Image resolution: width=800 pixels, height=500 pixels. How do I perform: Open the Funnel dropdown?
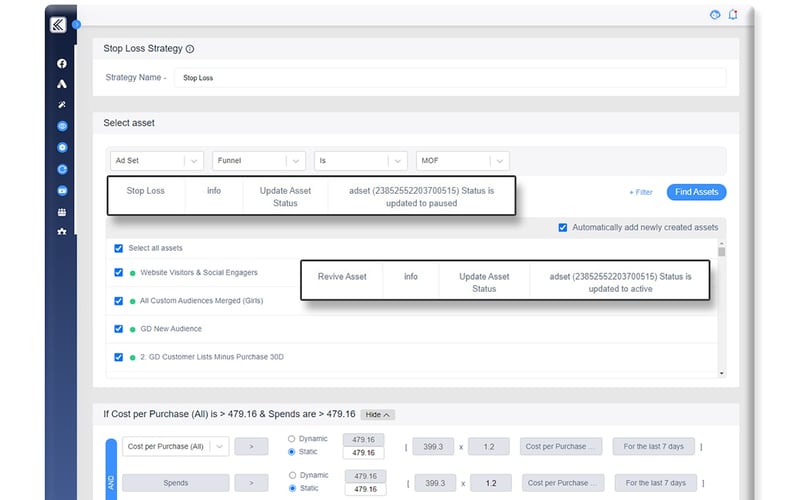coord(259,161)
